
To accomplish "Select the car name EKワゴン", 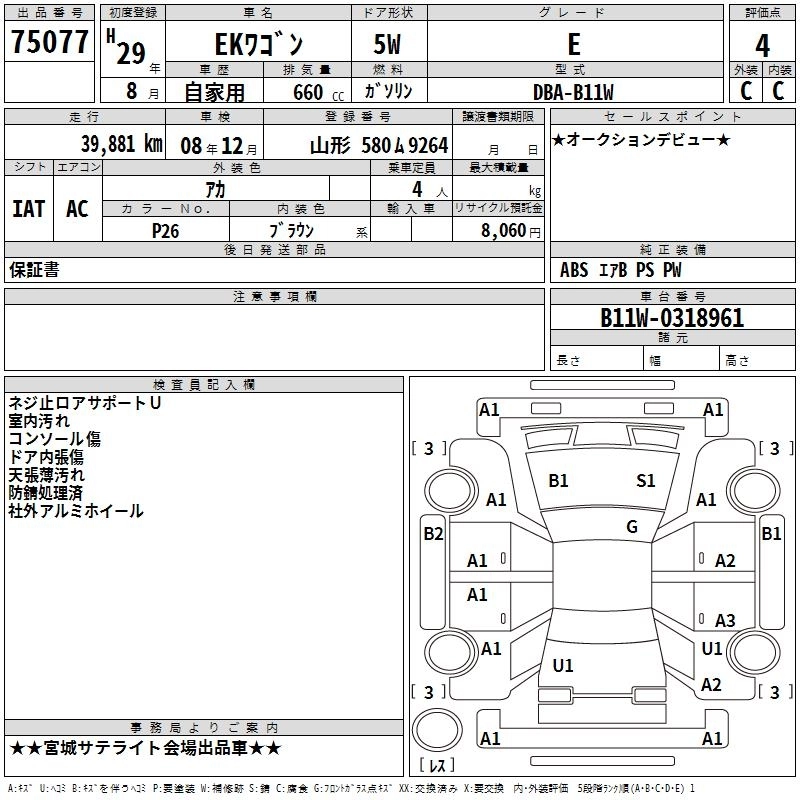I will pyautogui.click(x=258, y=44).
